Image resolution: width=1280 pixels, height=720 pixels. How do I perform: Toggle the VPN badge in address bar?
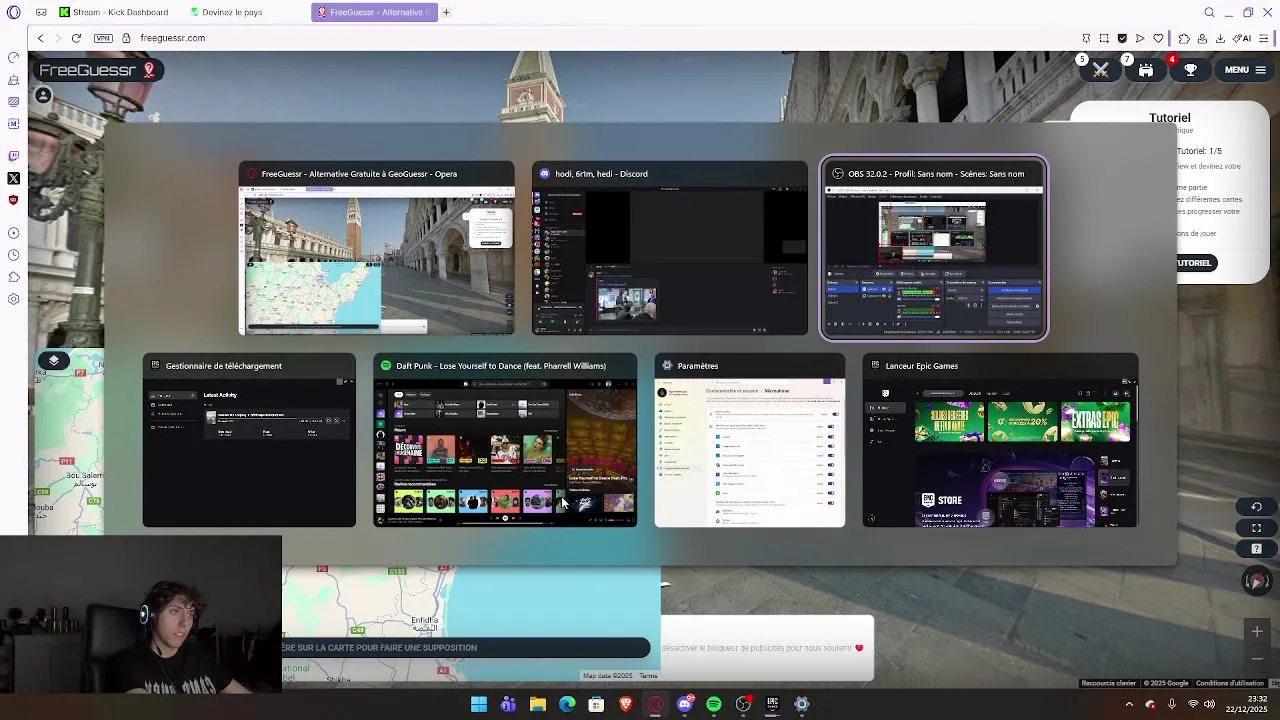[103, 38]
